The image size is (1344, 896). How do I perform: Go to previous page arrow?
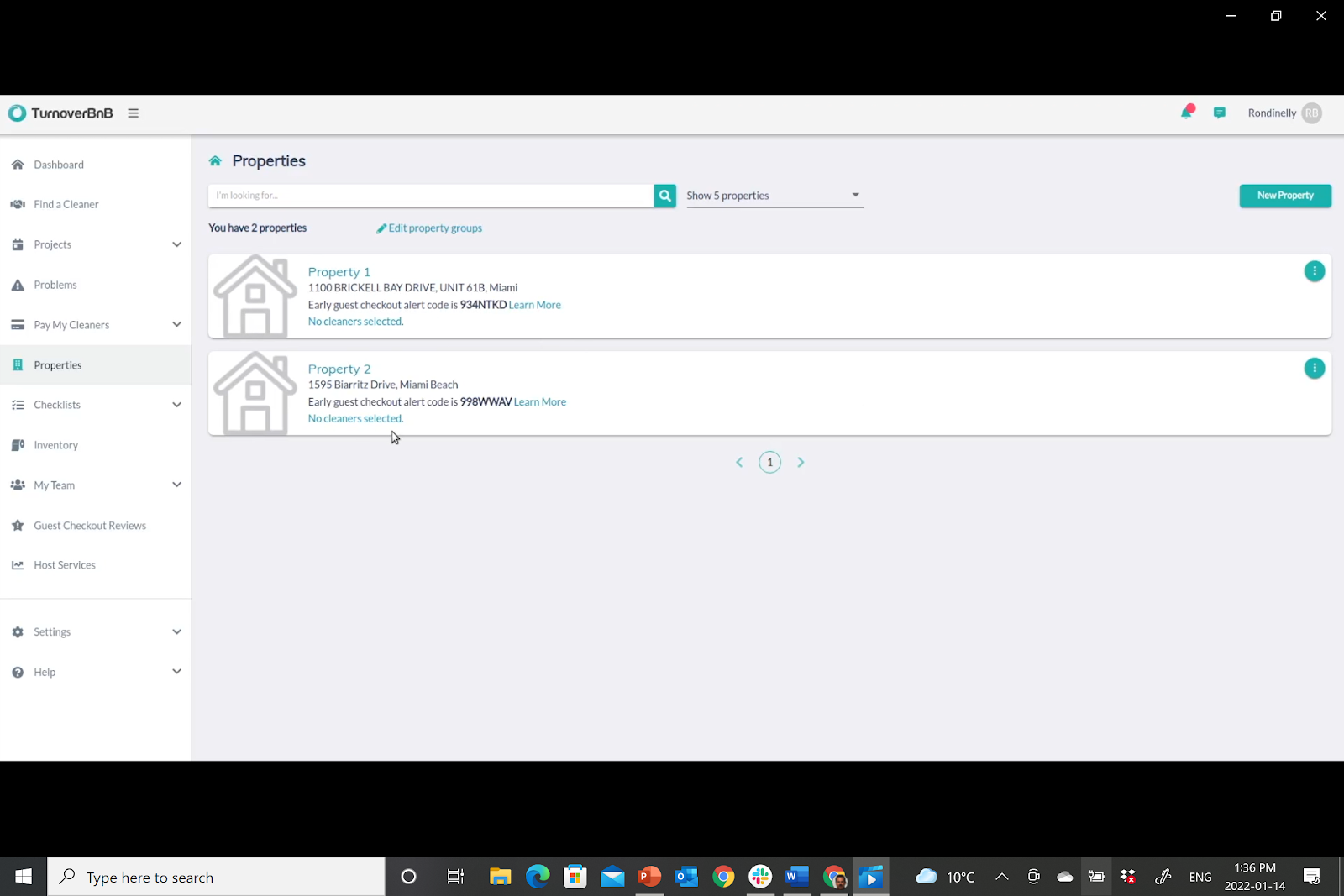click(739, 463)
